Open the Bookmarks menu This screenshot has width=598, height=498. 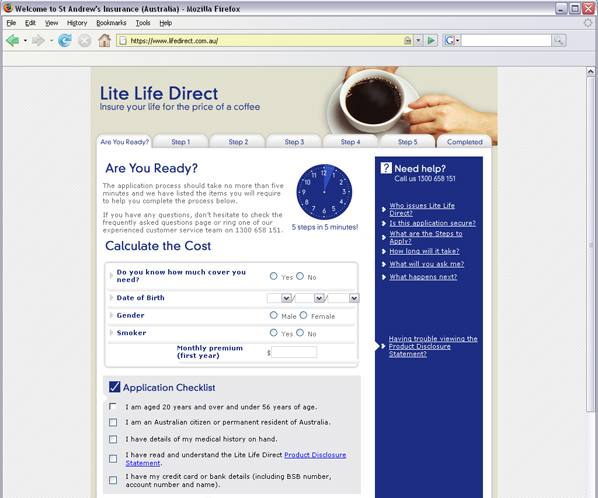[x=111, y=23]
